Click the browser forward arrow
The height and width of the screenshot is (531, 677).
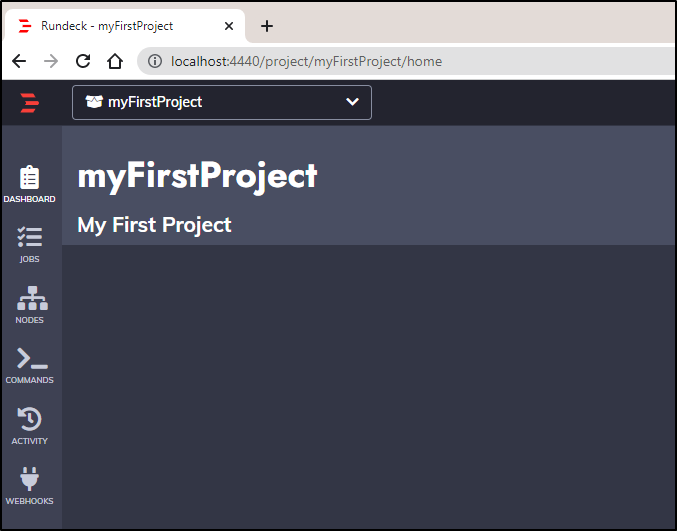coord(51,61)
